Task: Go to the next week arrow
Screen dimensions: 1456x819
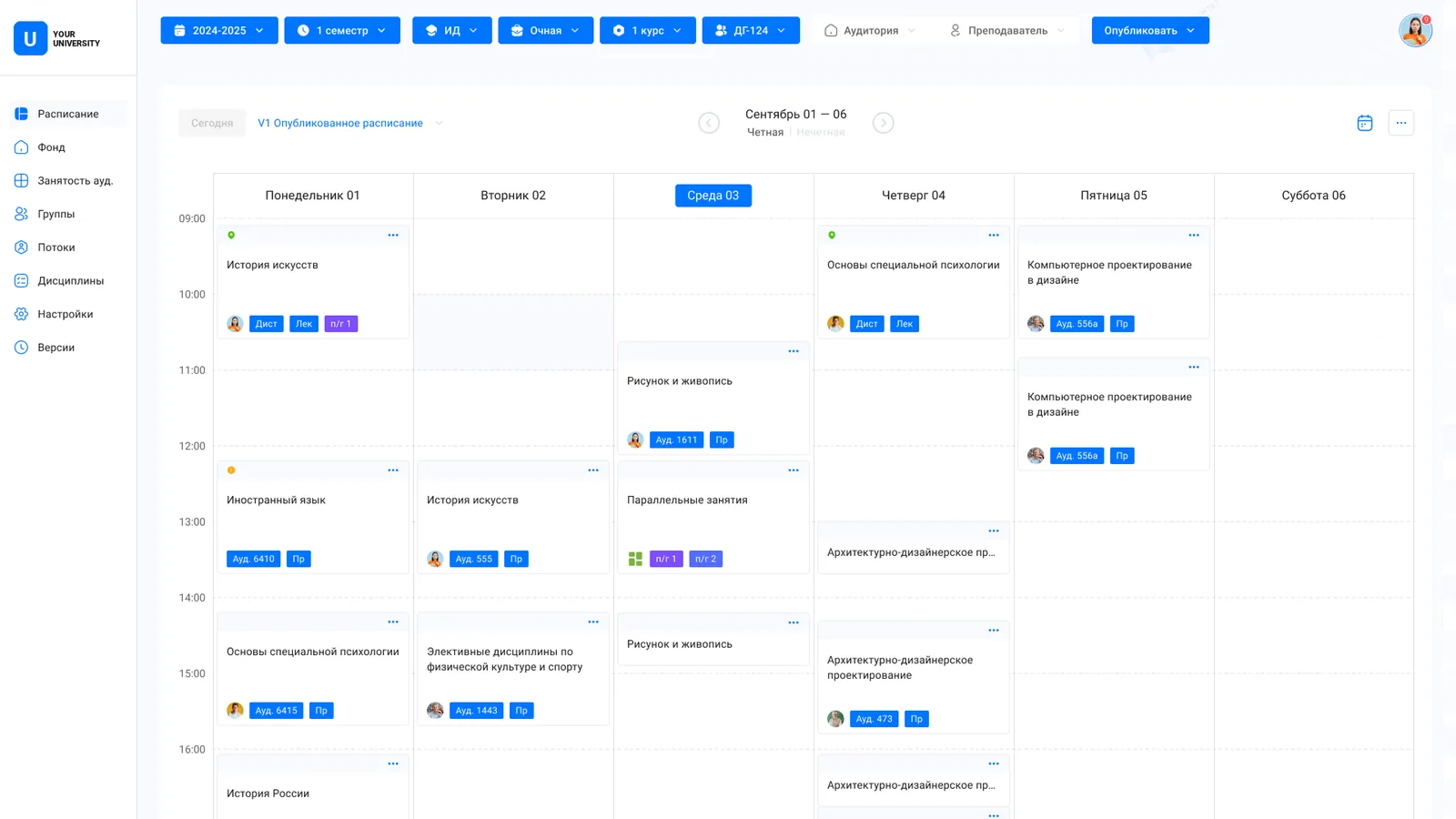Action: click(x=883, y=123)
